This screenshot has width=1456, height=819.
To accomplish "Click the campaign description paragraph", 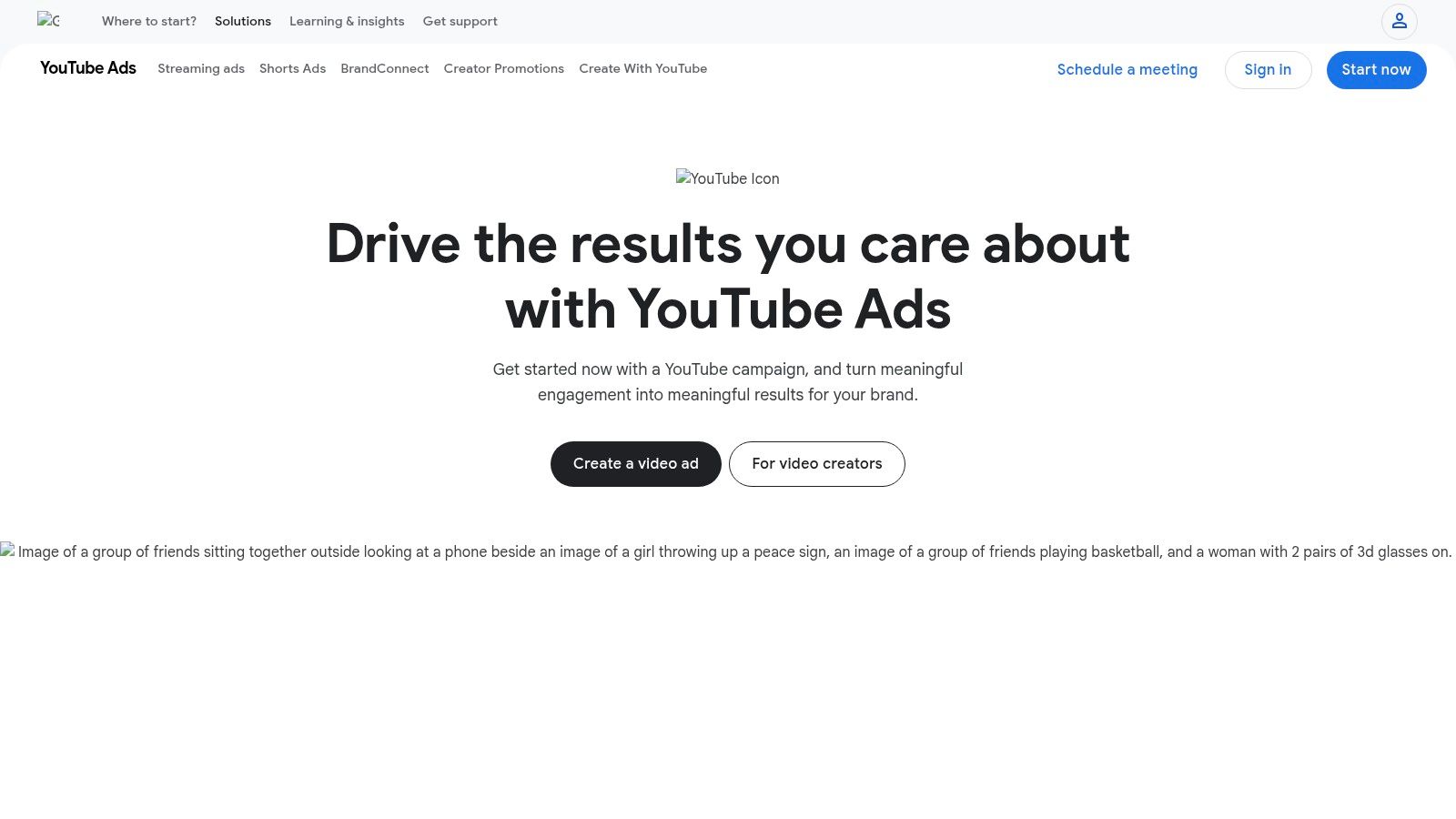I will coord(727,381).
